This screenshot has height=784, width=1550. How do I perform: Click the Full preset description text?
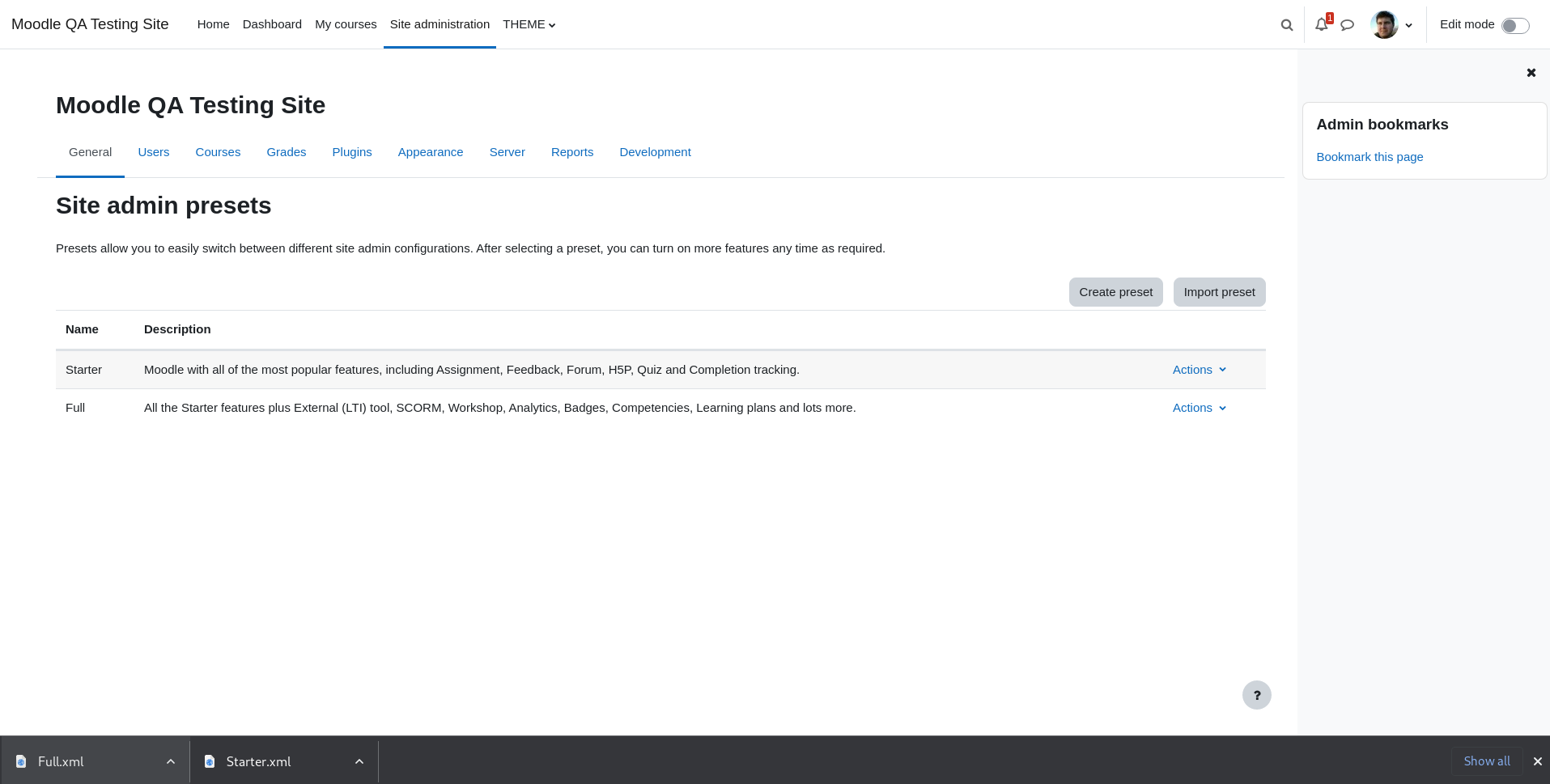pos(500,408)
